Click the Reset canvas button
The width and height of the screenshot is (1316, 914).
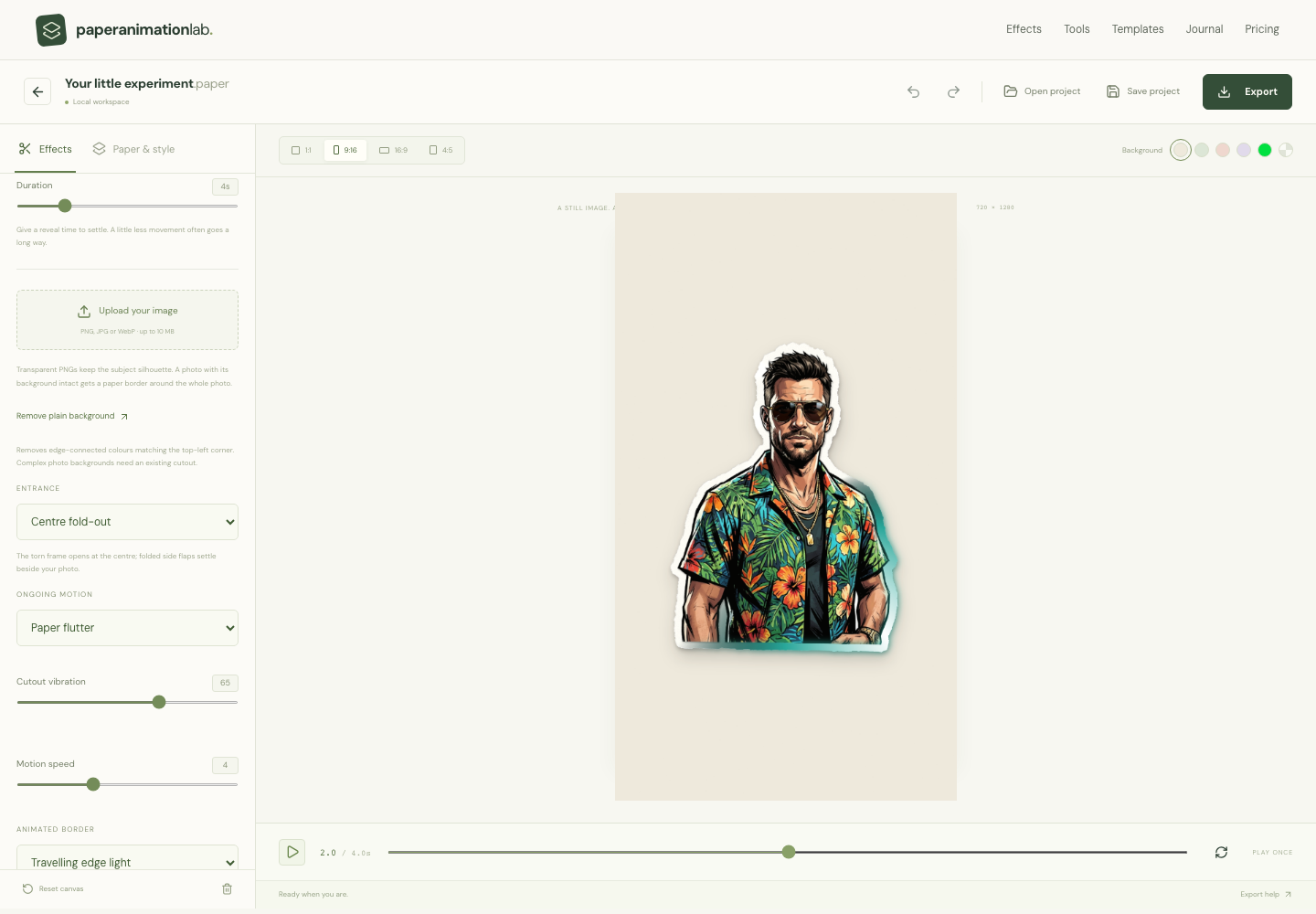point(53,888)
